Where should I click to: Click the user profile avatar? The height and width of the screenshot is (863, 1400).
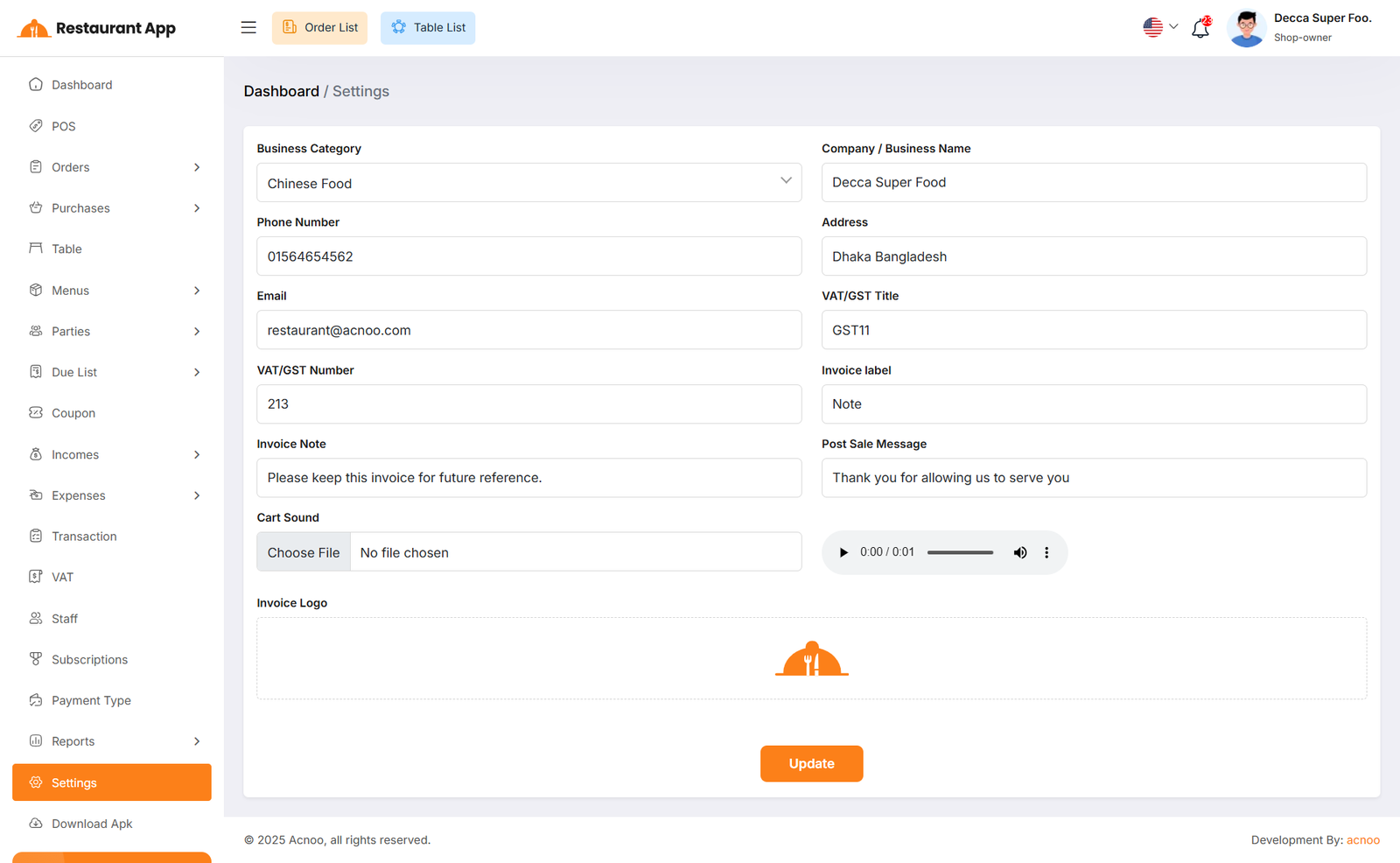1246,28
